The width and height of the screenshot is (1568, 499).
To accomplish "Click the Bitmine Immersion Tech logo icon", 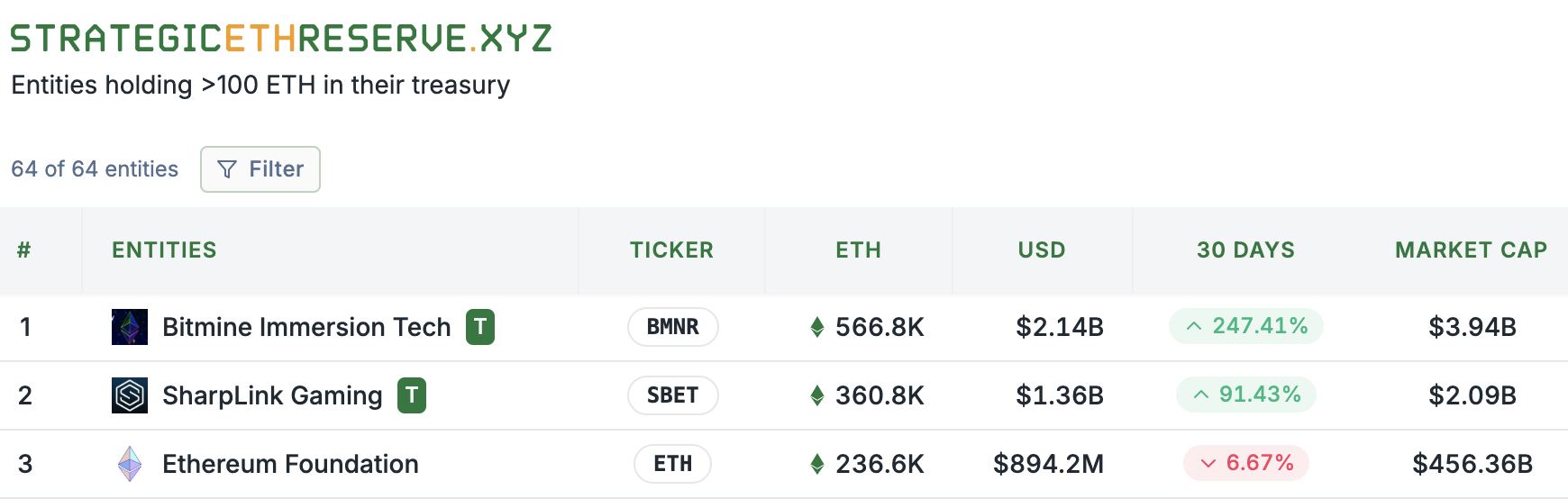I will [x=130, y=327].
